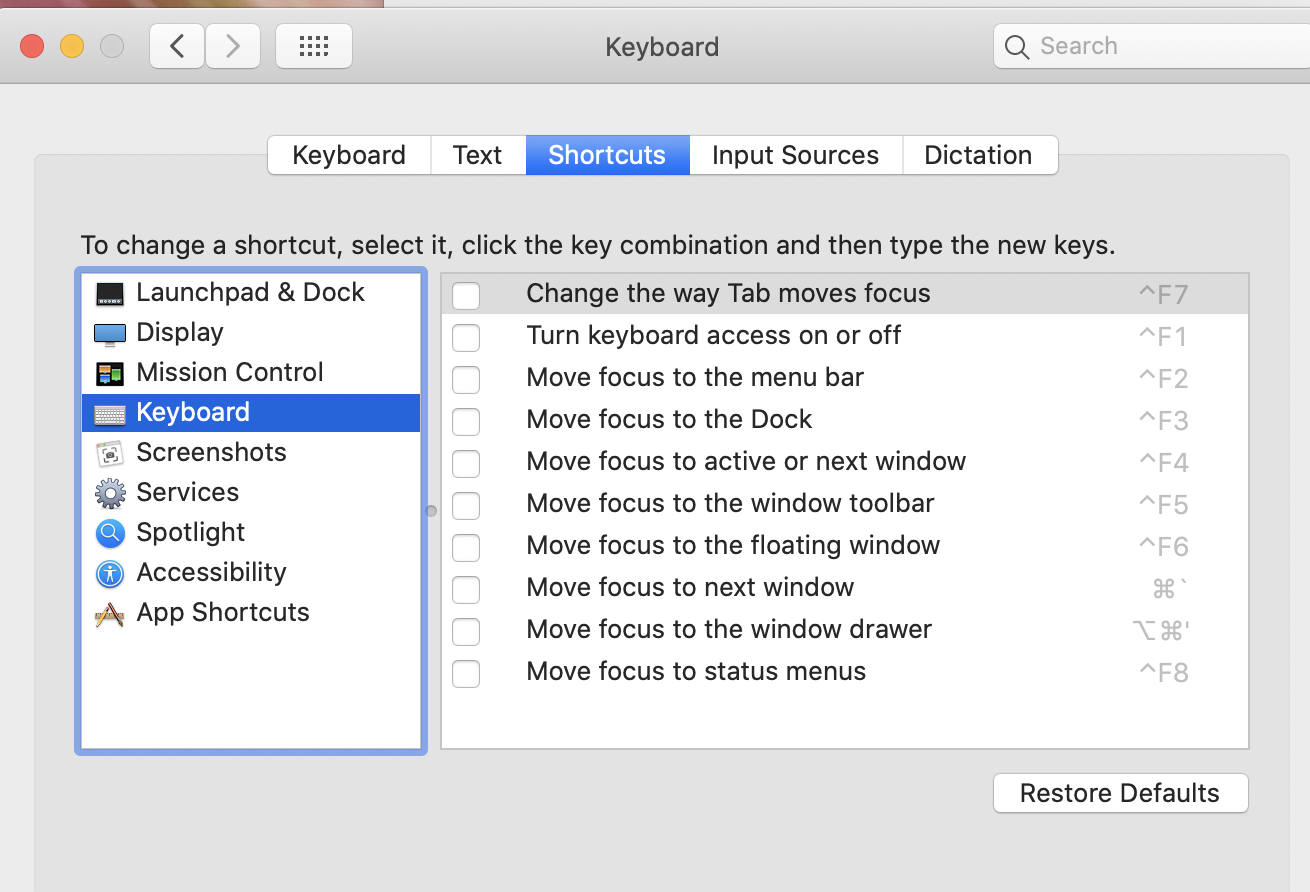Switch to the Input Sources tab
Viewport: 1310px width, 892px height.
(795, 155)
